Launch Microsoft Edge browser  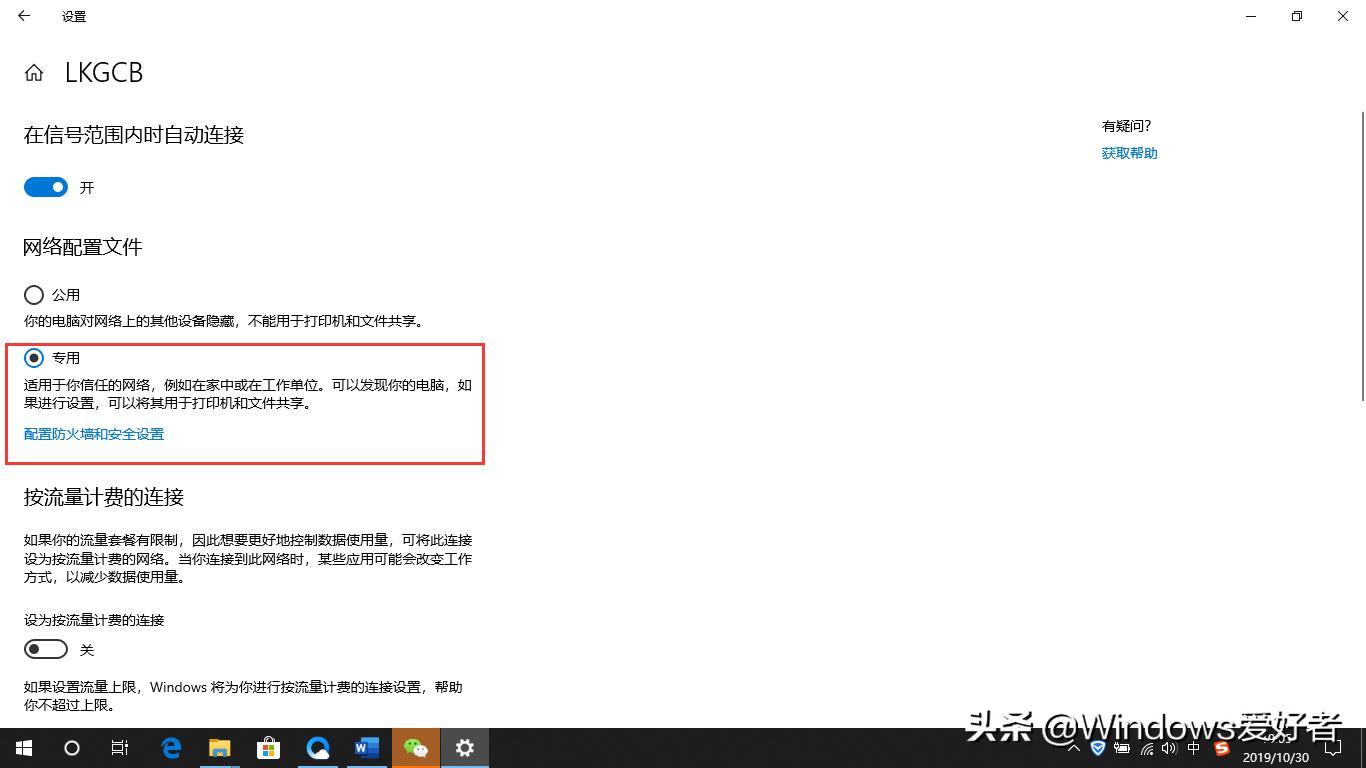tap(170, 747)
